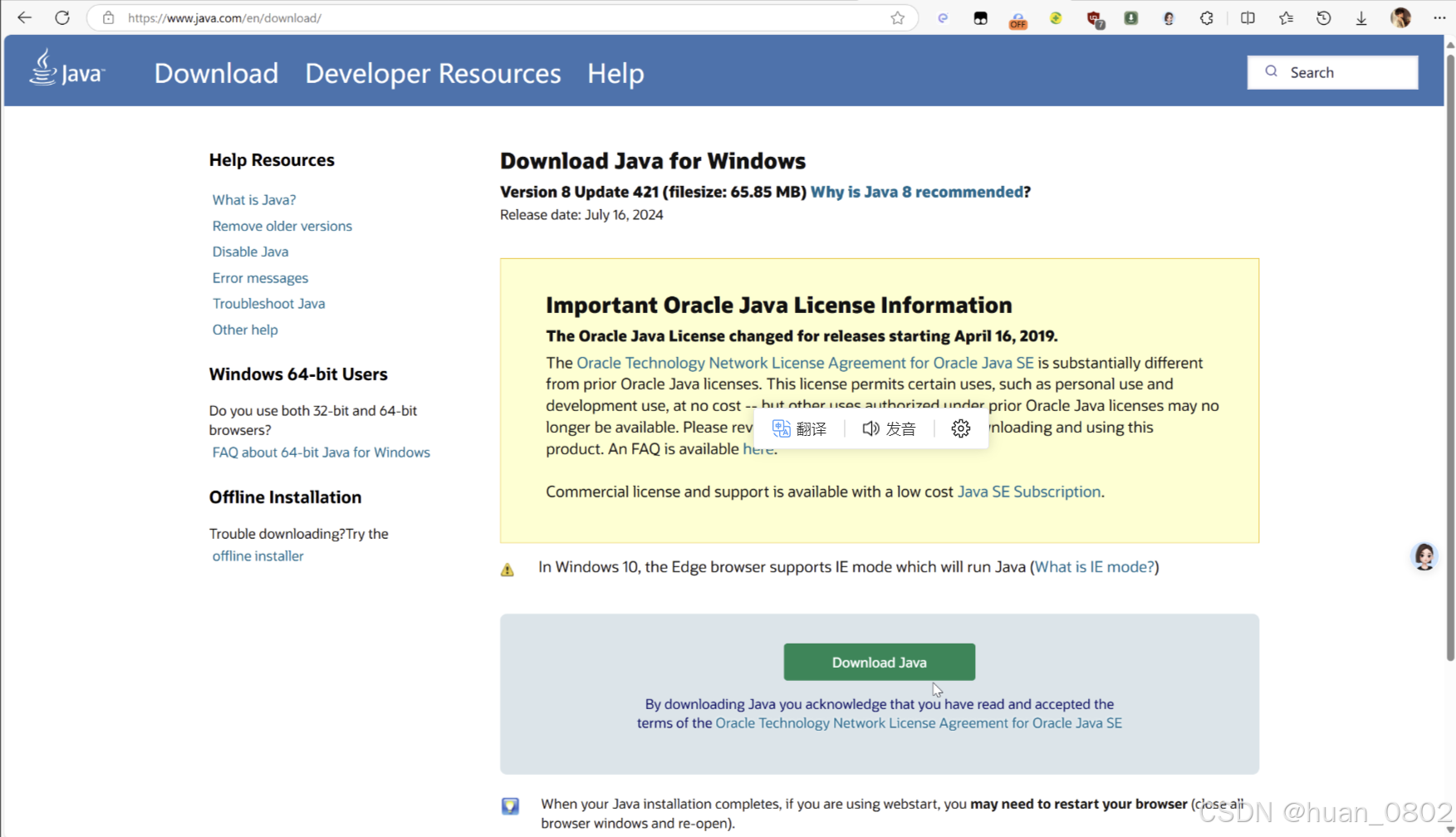Open the Settings and more menu
This screenshot has width=1456, height=837.
(1441, 17)
